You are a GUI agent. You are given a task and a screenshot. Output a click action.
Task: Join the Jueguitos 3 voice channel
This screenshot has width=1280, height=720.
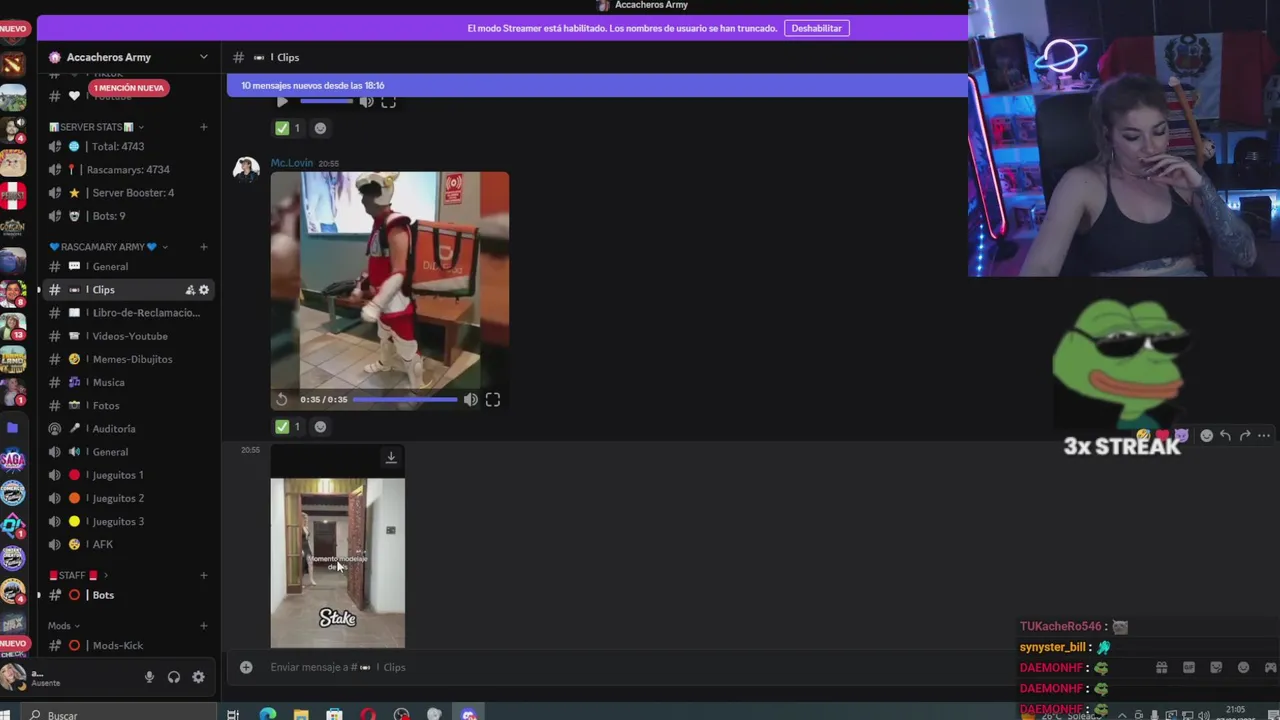(128, 521)
